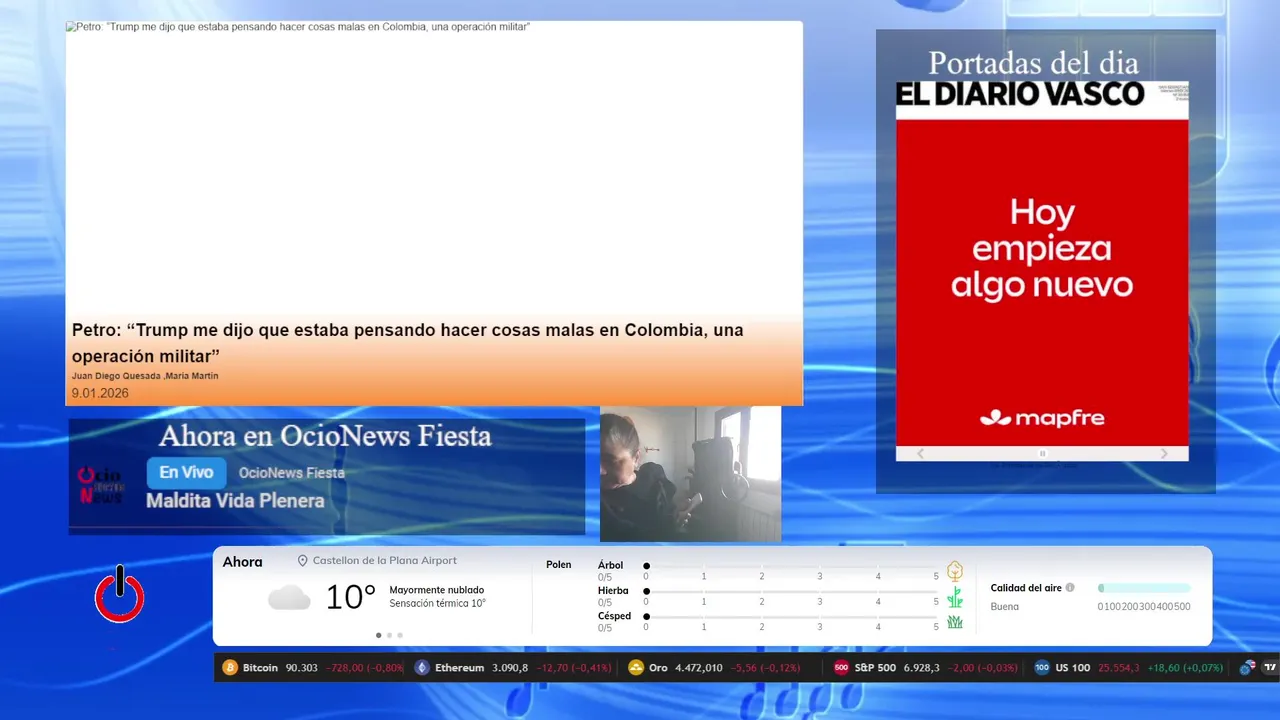The width and height of the screenshot is (1280, 720).
Task: Click the S&P 500 value 6.928,3
Action: pos(922,668)
